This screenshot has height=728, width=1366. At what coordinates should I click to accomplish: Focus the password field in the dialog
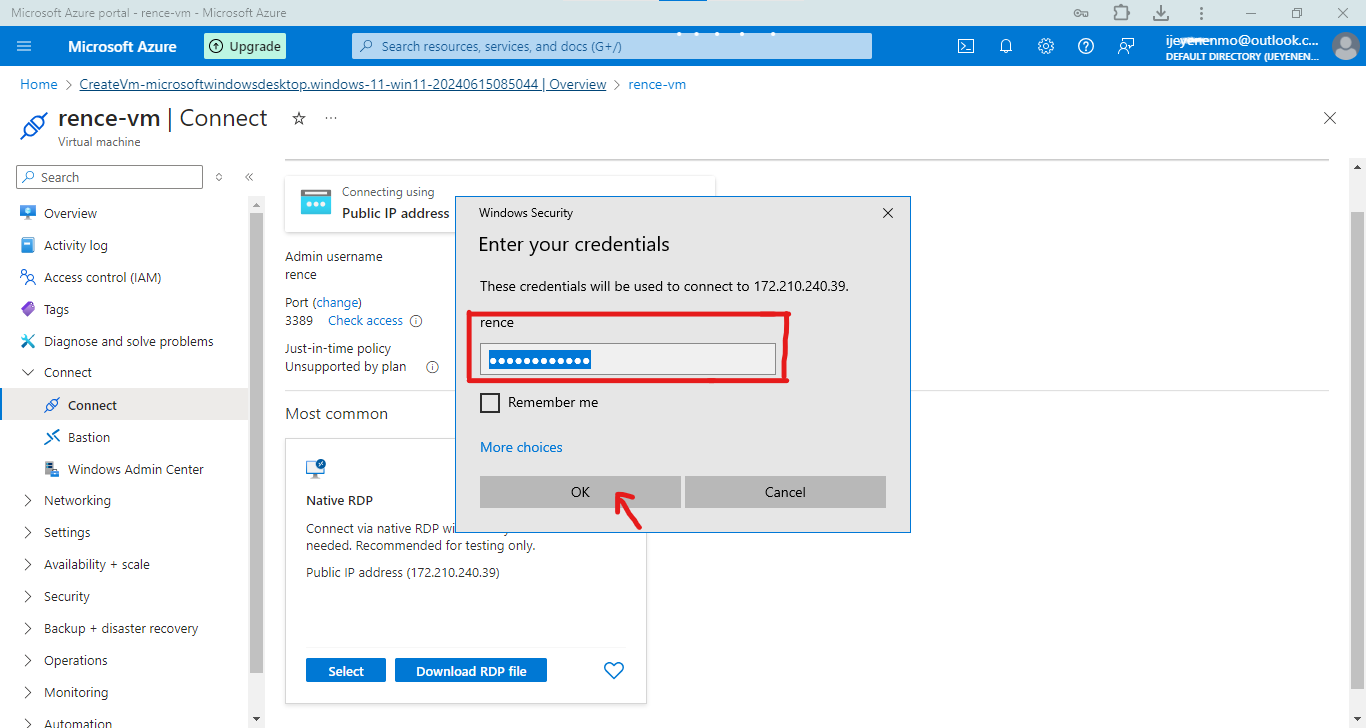[x=628, y=359]
